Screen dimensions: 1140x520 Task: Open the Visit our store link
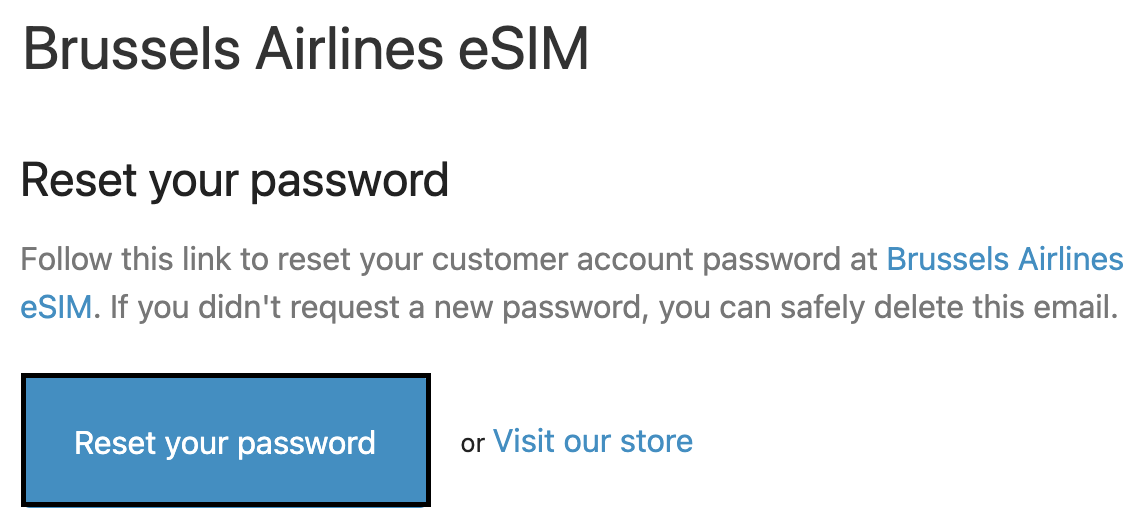pyautogui.click(x=592, y=441)
